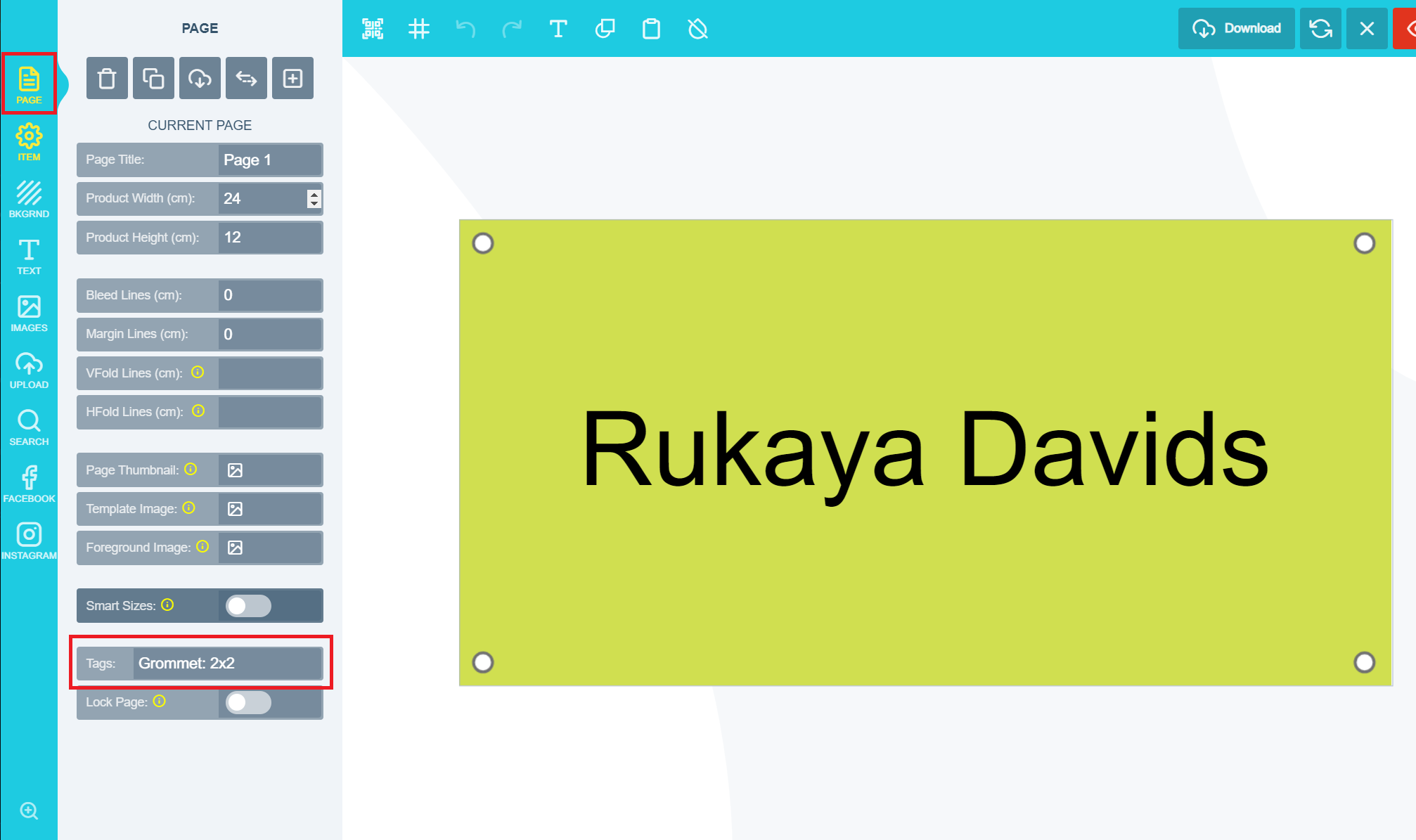
Task: Add a new page with plus icon
Action: [292, 78]
